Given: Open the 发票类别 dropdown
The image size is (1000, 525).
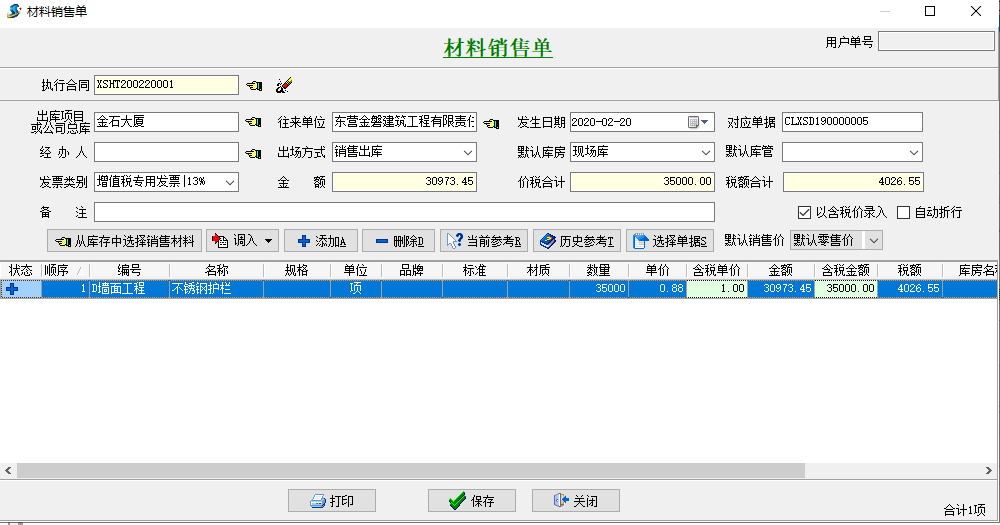Looking at the screenshot, I should tap(230, 182).
